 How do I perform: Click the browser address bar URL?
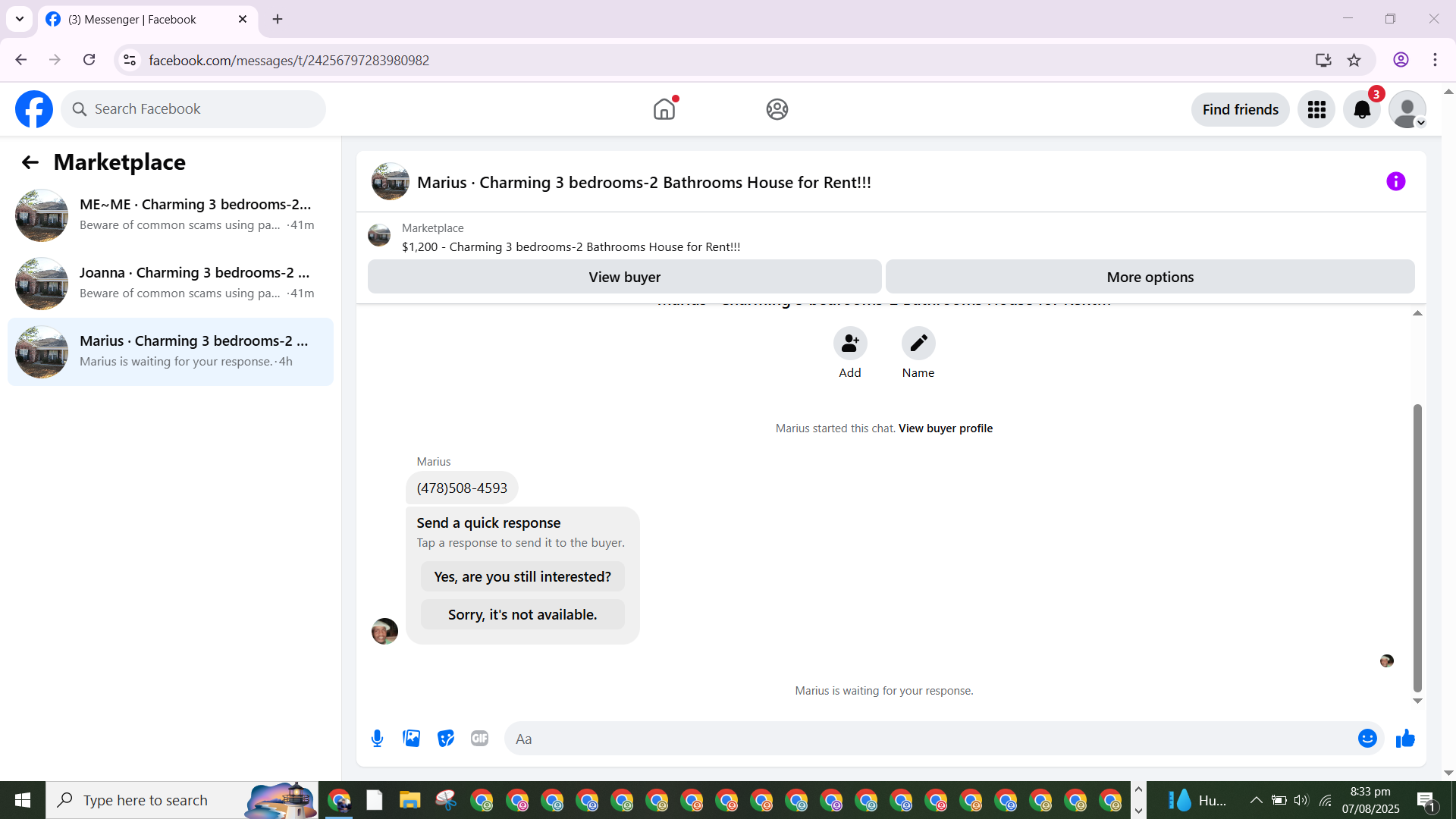pyautogui.click(x=289, y=60)
